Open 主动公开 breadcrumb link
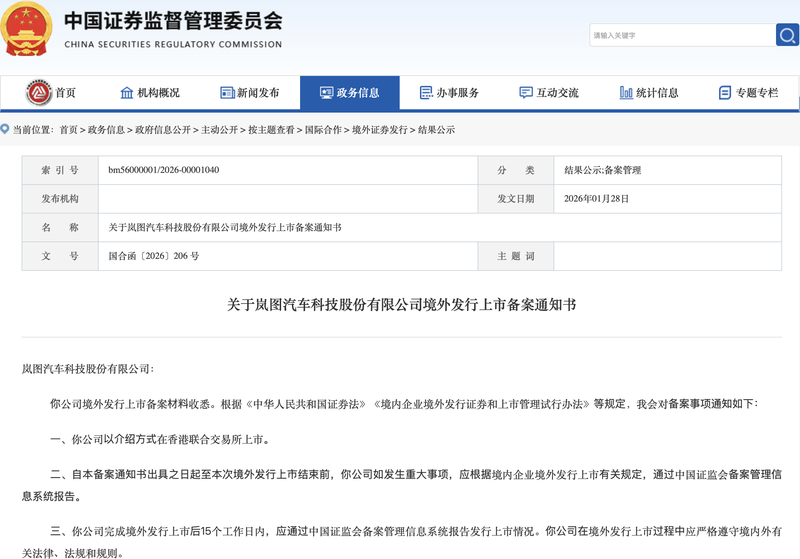This screenshot has width=800, height=559. pyautogui.click(x=219, y=130)
